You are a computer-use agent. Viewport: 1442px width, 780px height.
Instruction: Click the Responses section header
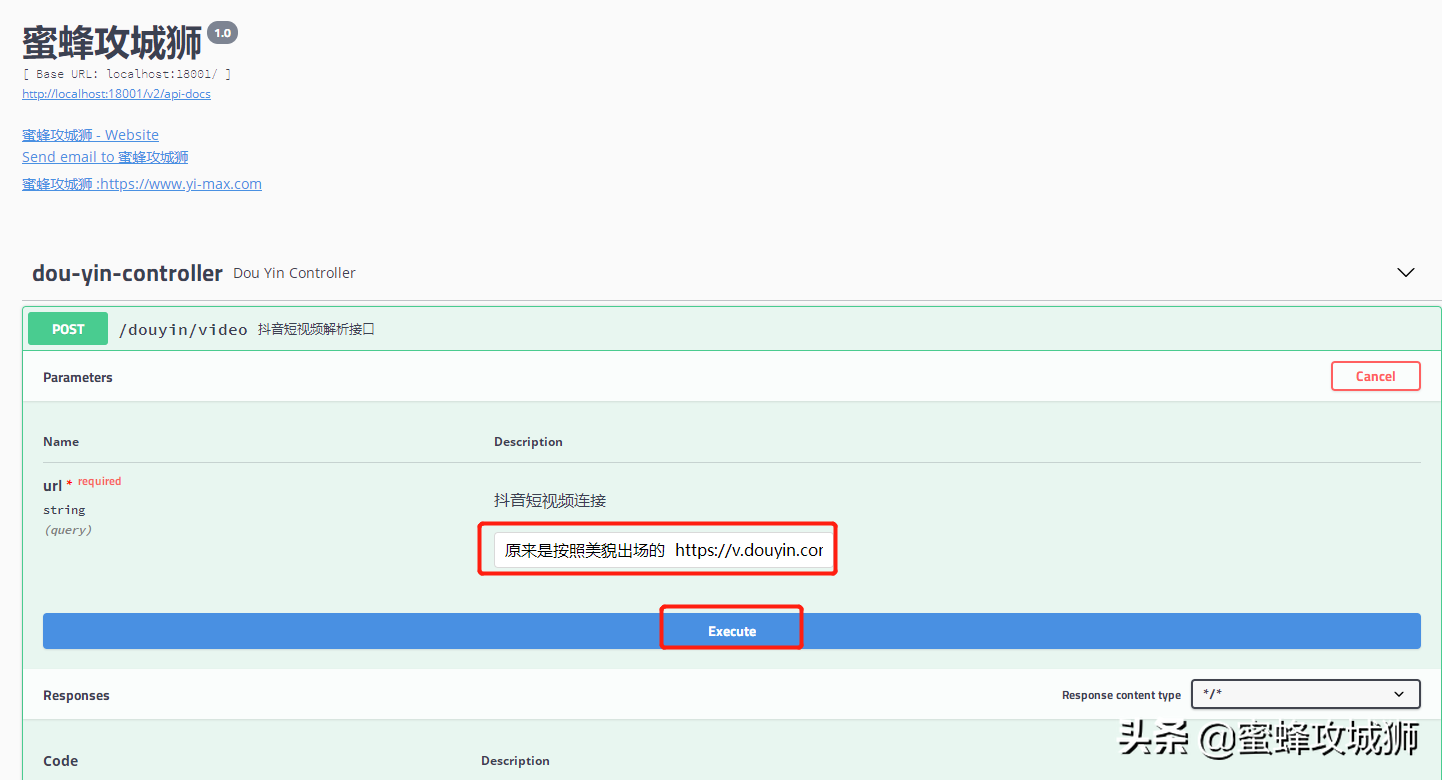click(x=76, y=695)
